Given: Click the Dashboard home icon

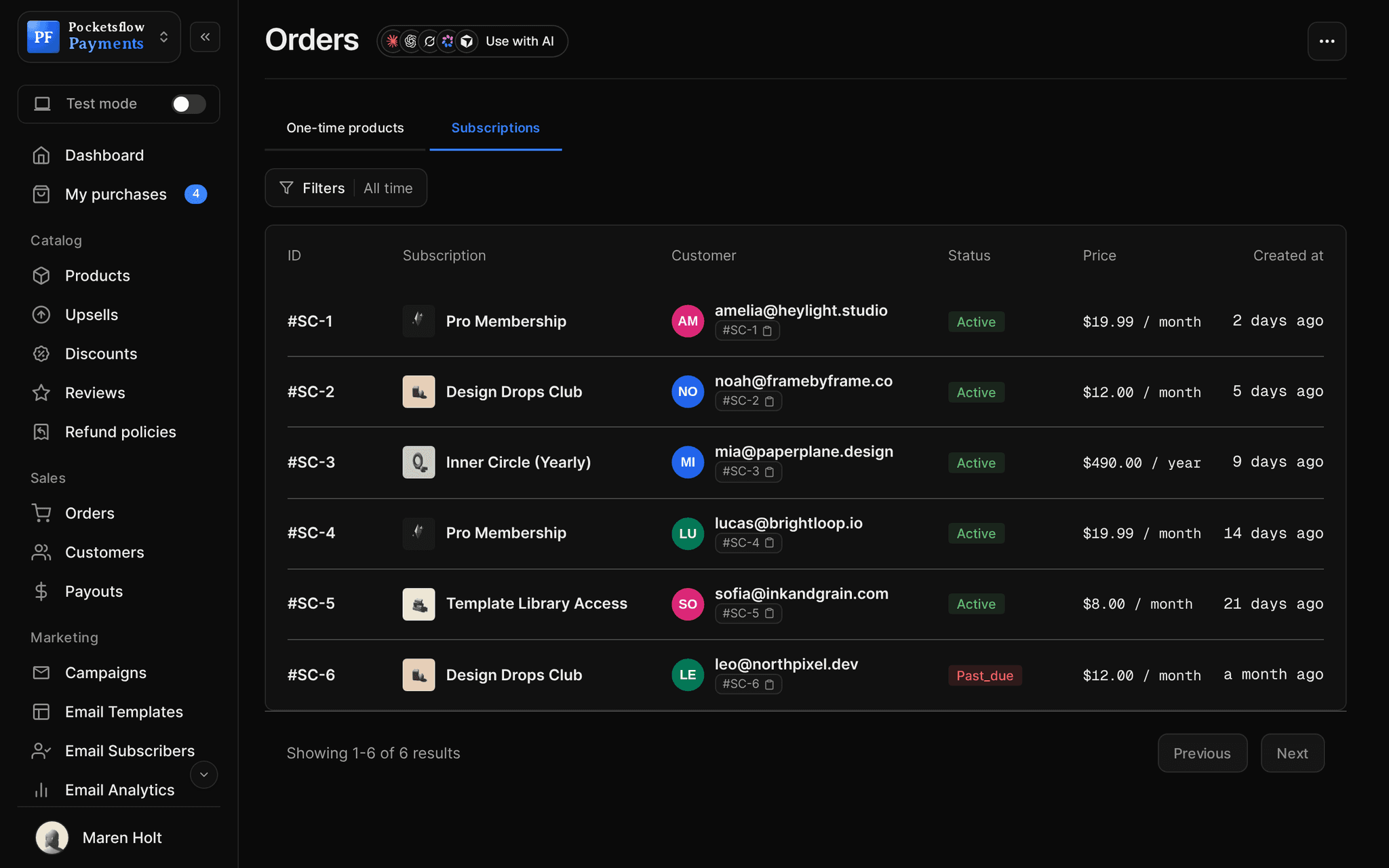Looking at the screenshot, I should (41, 155).
